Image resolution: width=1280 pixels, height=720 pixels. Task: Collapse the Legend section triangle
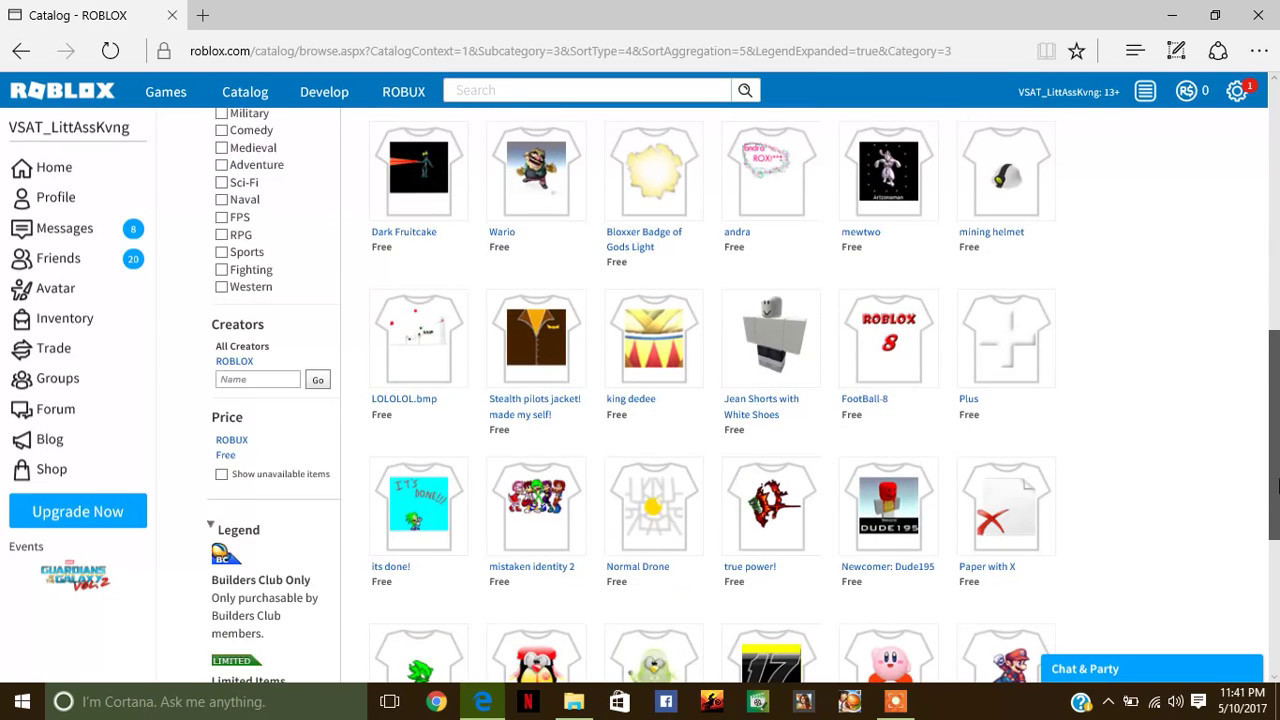[x=211, y=524]
